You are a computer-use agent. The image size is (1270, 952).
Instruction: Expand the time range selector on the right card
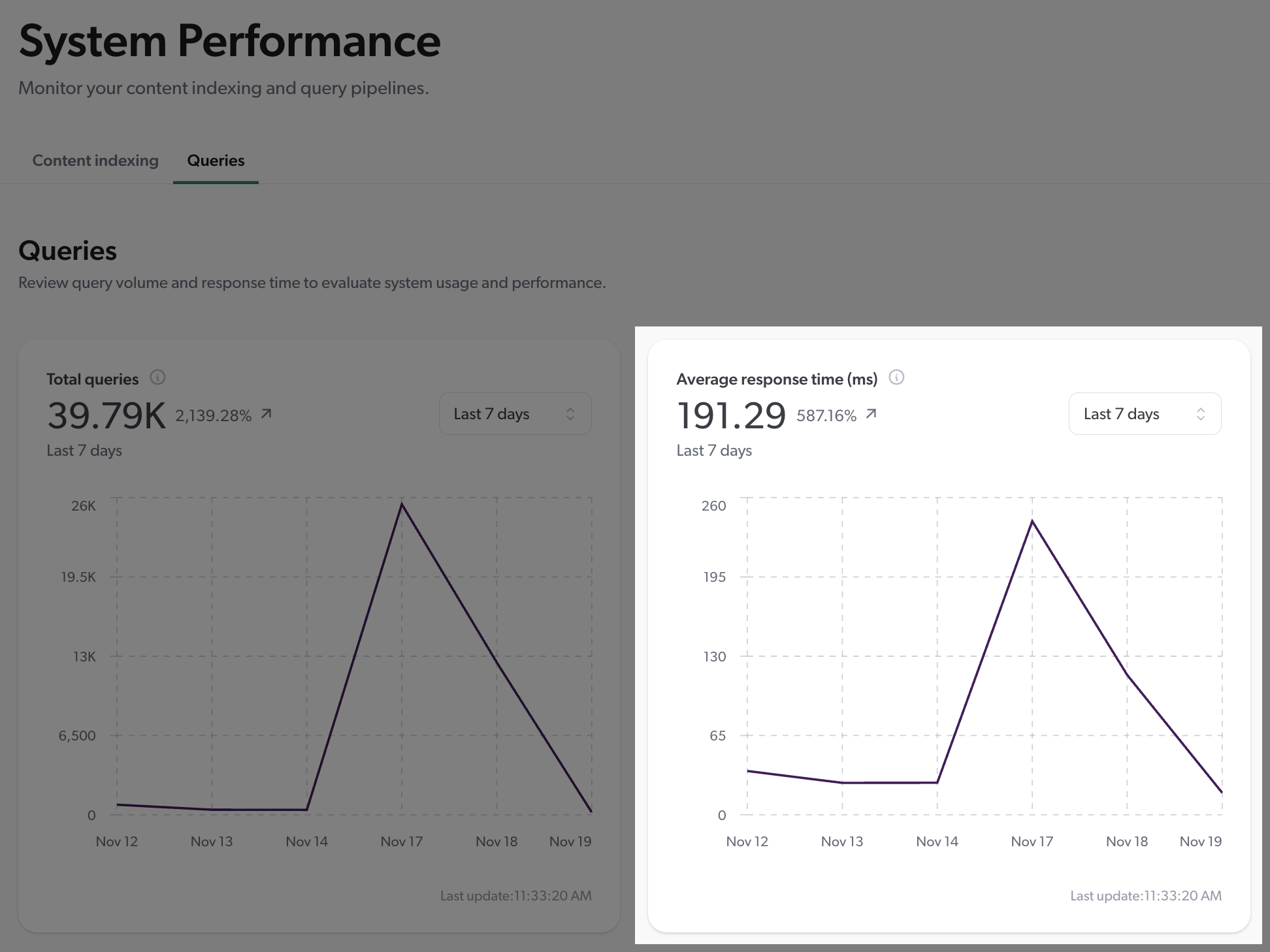pos(1145,413)
